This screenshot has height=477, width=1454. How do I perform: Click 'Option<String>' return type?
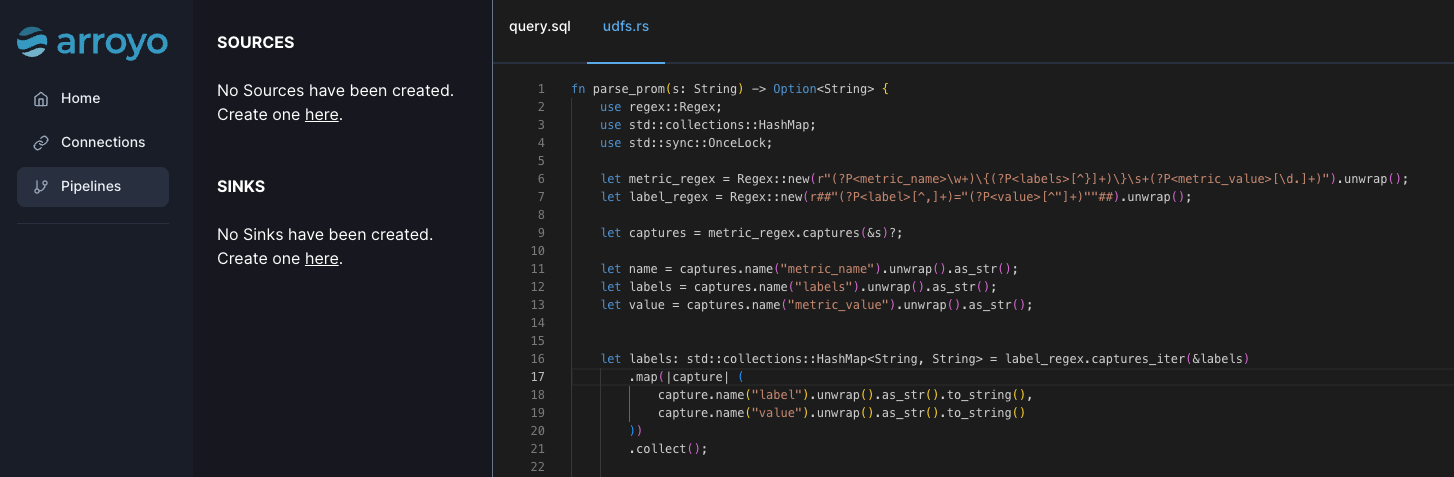[x=823, y=89]
